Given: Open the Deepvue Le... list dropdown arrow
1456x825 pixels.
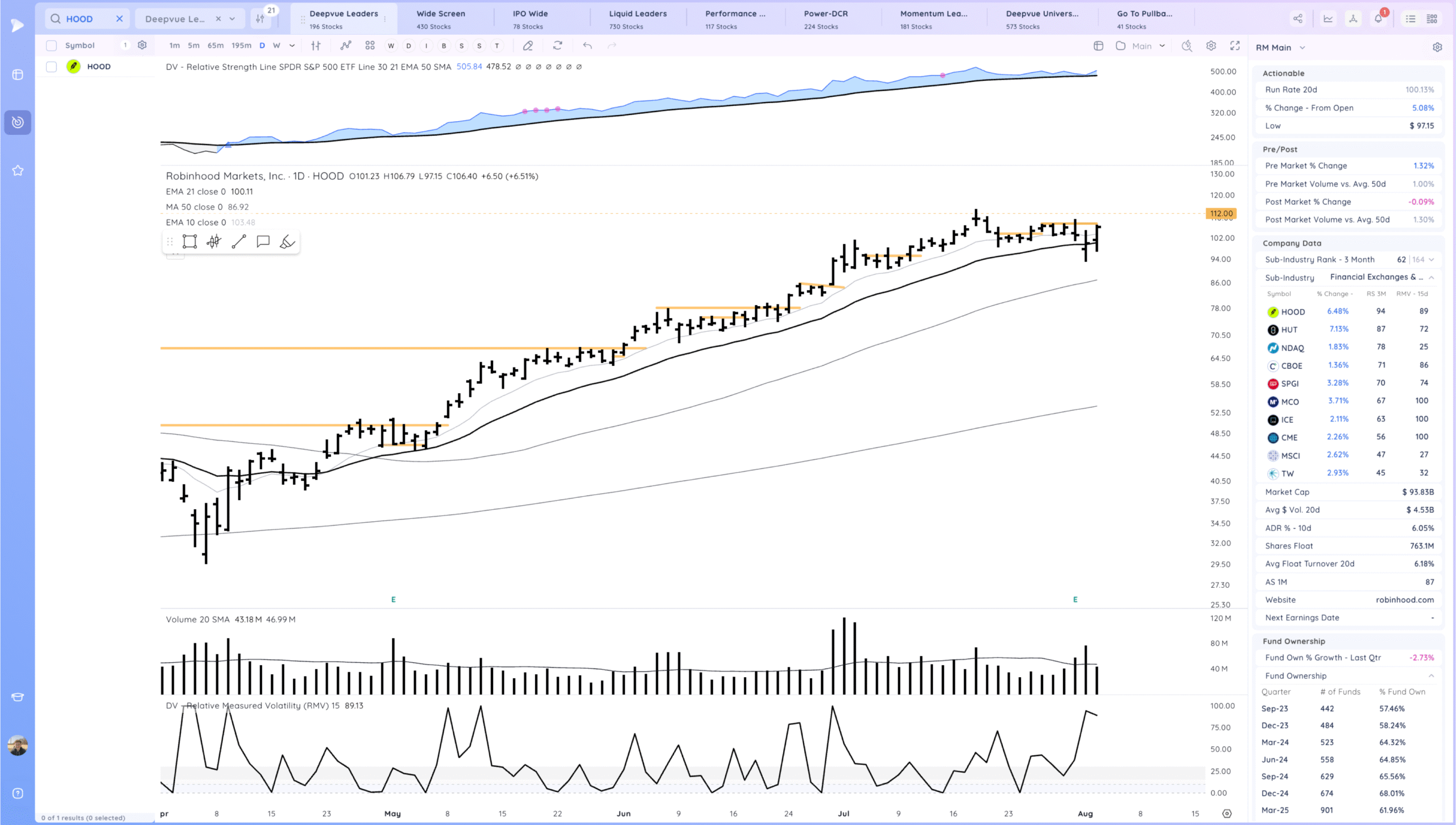Looking at the screenshot, I should point(232,19).
